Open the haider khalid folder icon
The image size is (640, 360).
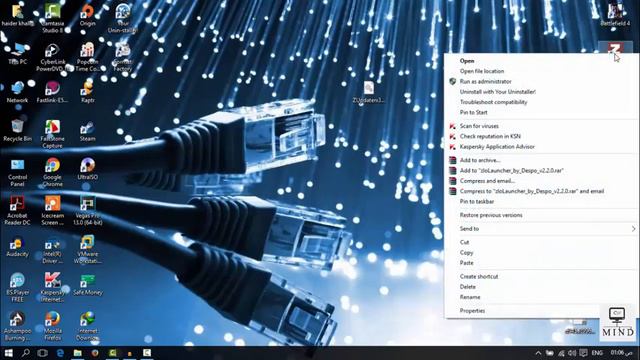tap(17, 15)
